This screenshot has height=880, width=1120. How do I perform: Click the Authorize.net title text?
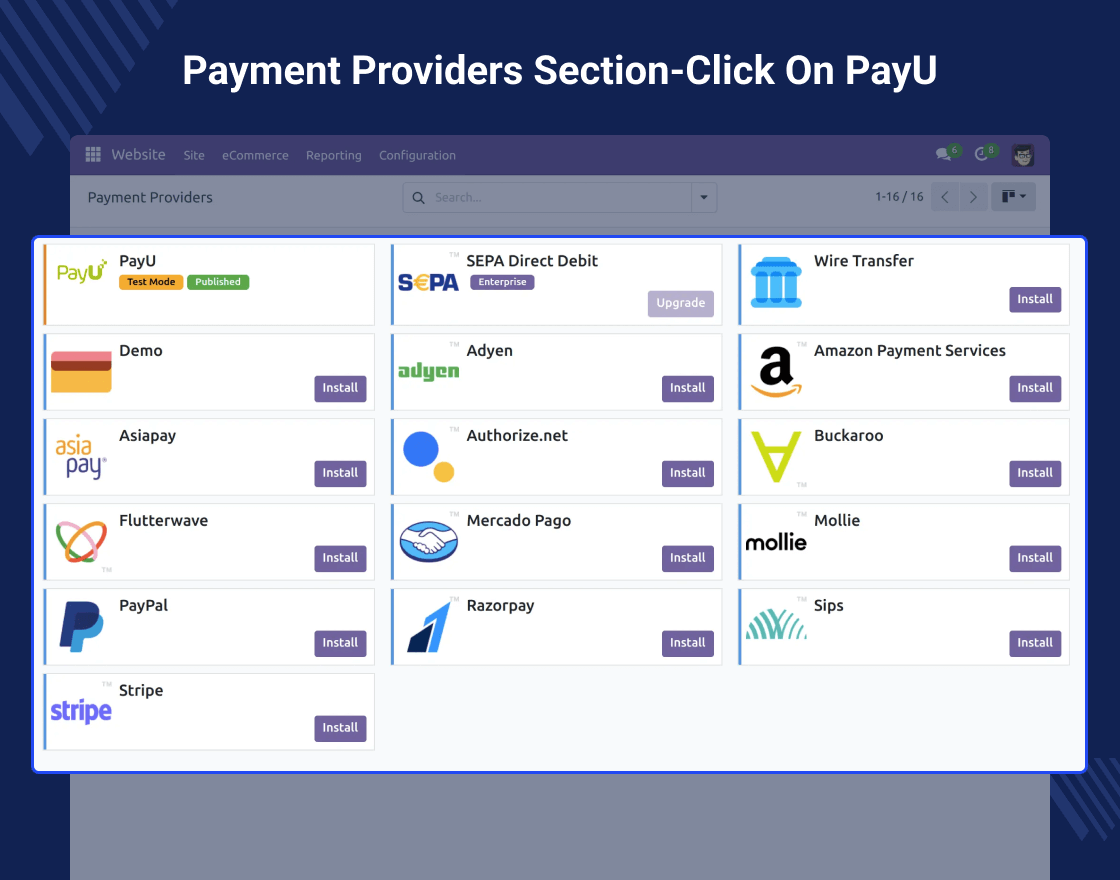tap(517, 436)
